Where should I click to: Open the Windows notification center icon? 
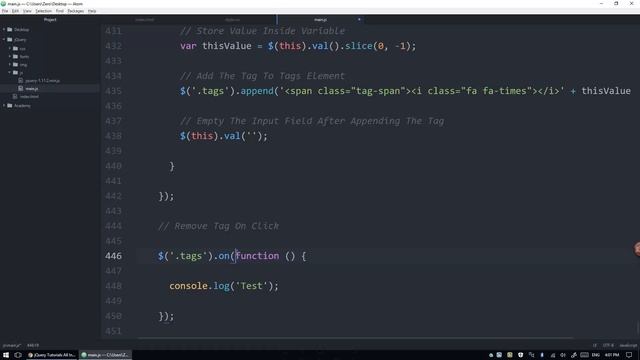pyautogui.click(x=629, y=355)
